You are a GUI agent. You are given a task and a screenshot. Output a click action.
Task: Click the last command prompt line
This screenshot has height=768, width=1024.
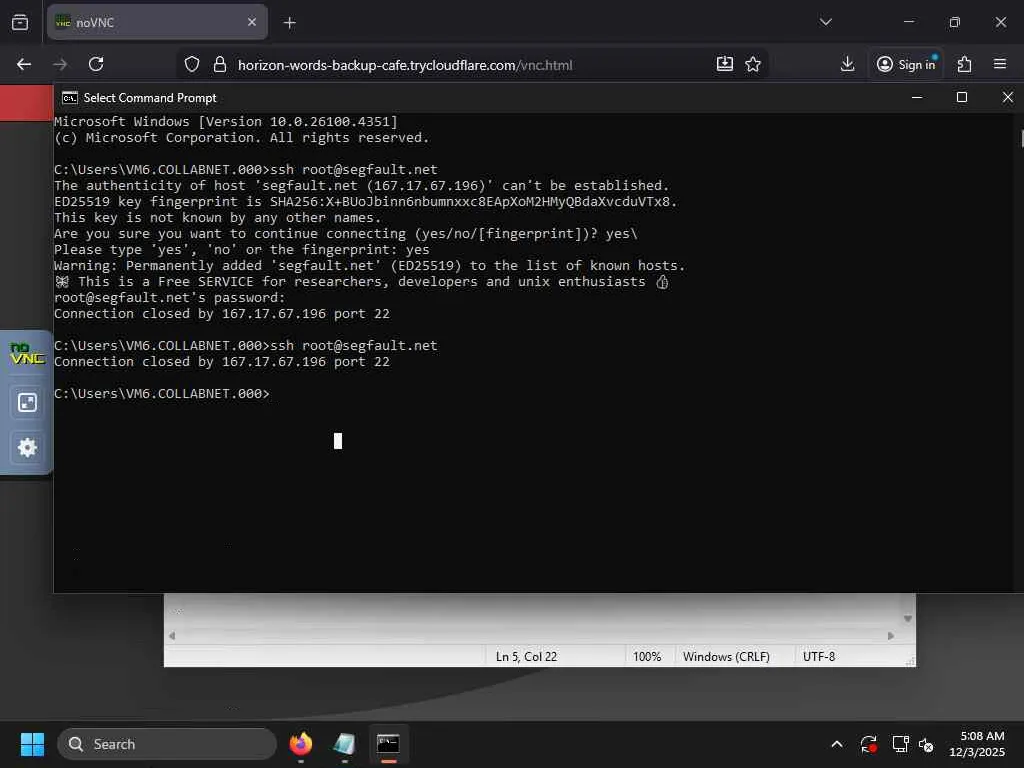click(x=162, y=394)
